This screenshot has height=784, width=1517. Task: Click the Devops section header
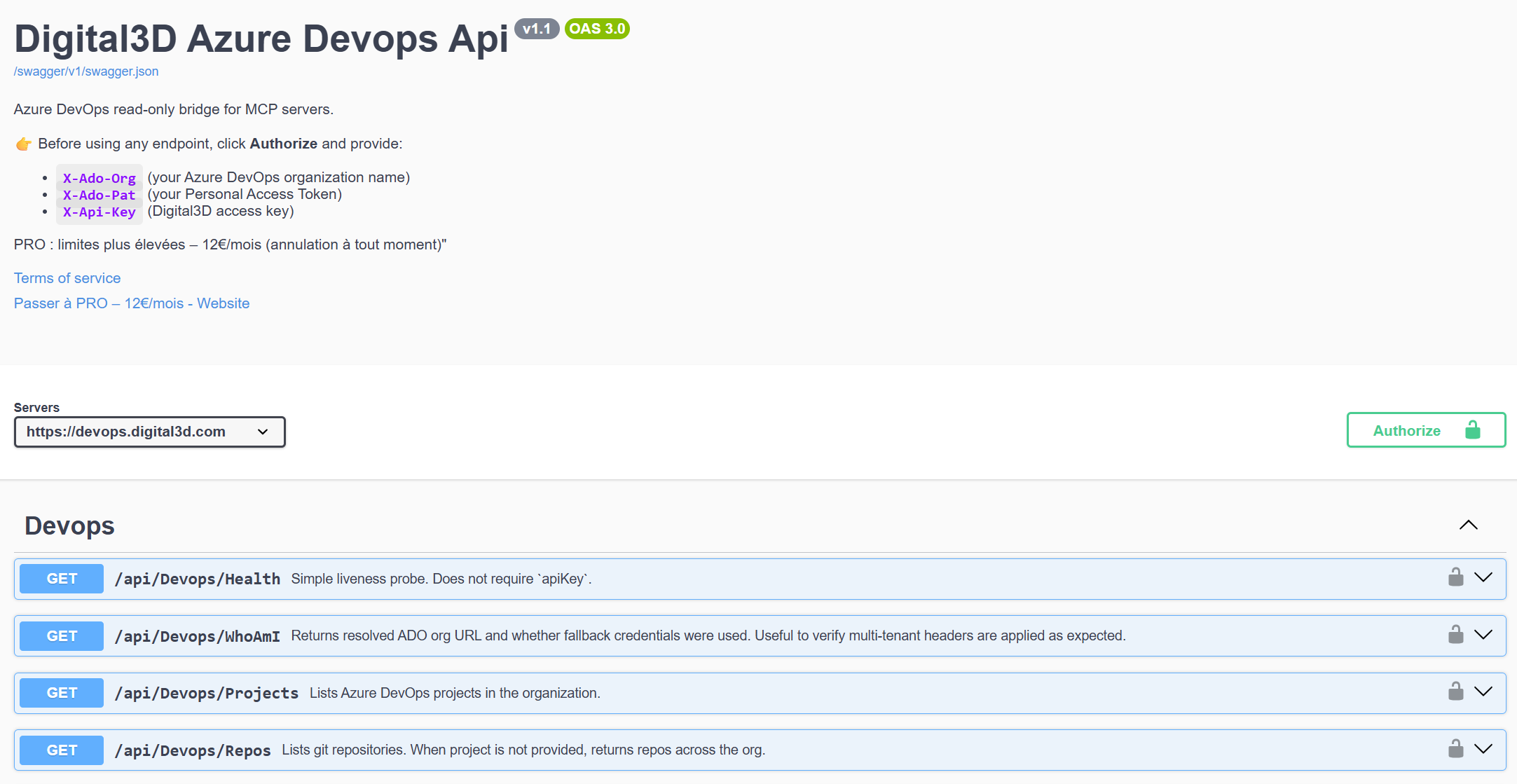click(x=69, y=525)
